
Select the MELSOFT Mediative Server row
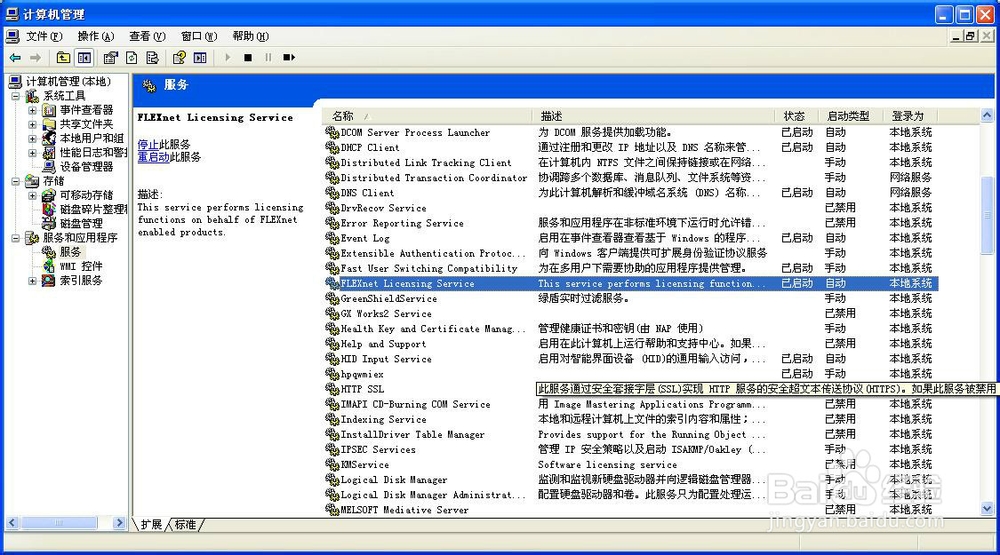pos(631,510)
